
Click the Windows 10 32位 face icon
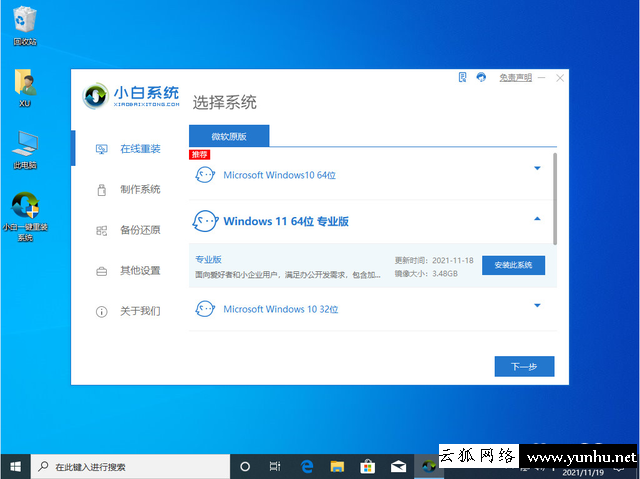[x=205, y=309]
